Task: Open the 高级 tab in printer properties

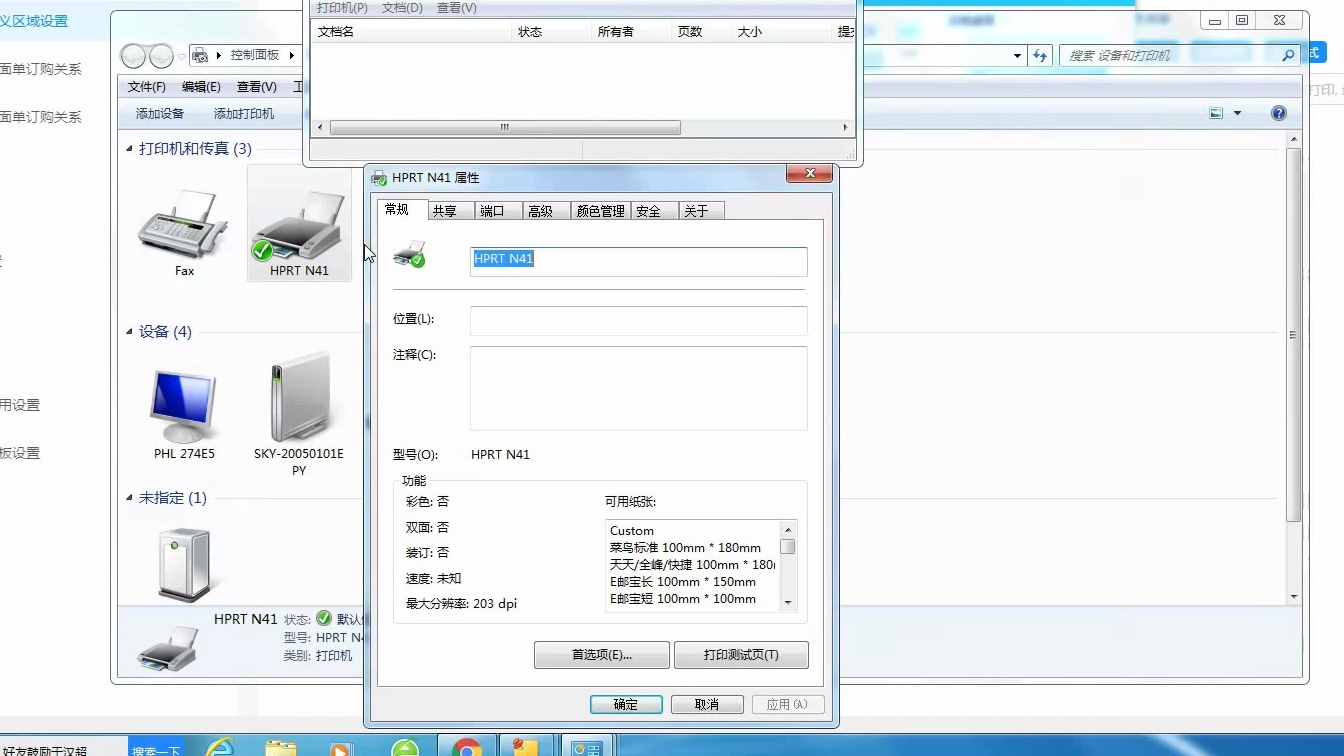Action: click(540, 211)
